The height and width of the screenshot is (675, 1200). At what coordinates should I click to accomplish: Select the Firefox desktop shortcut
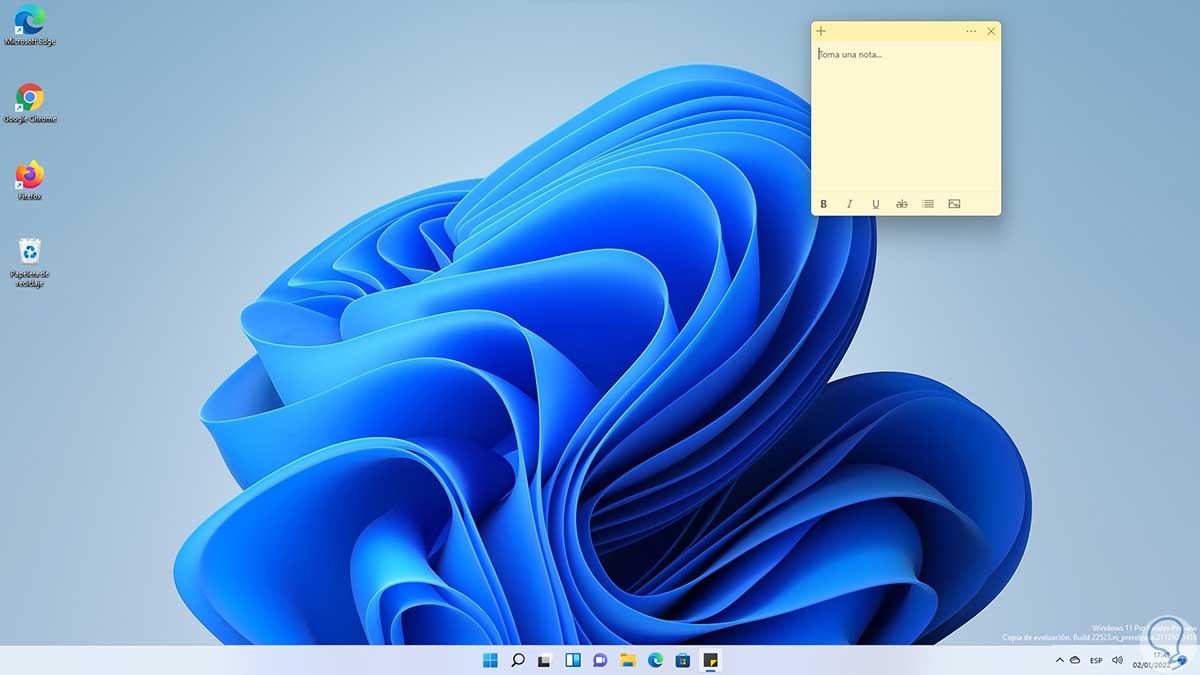(30, 180)
